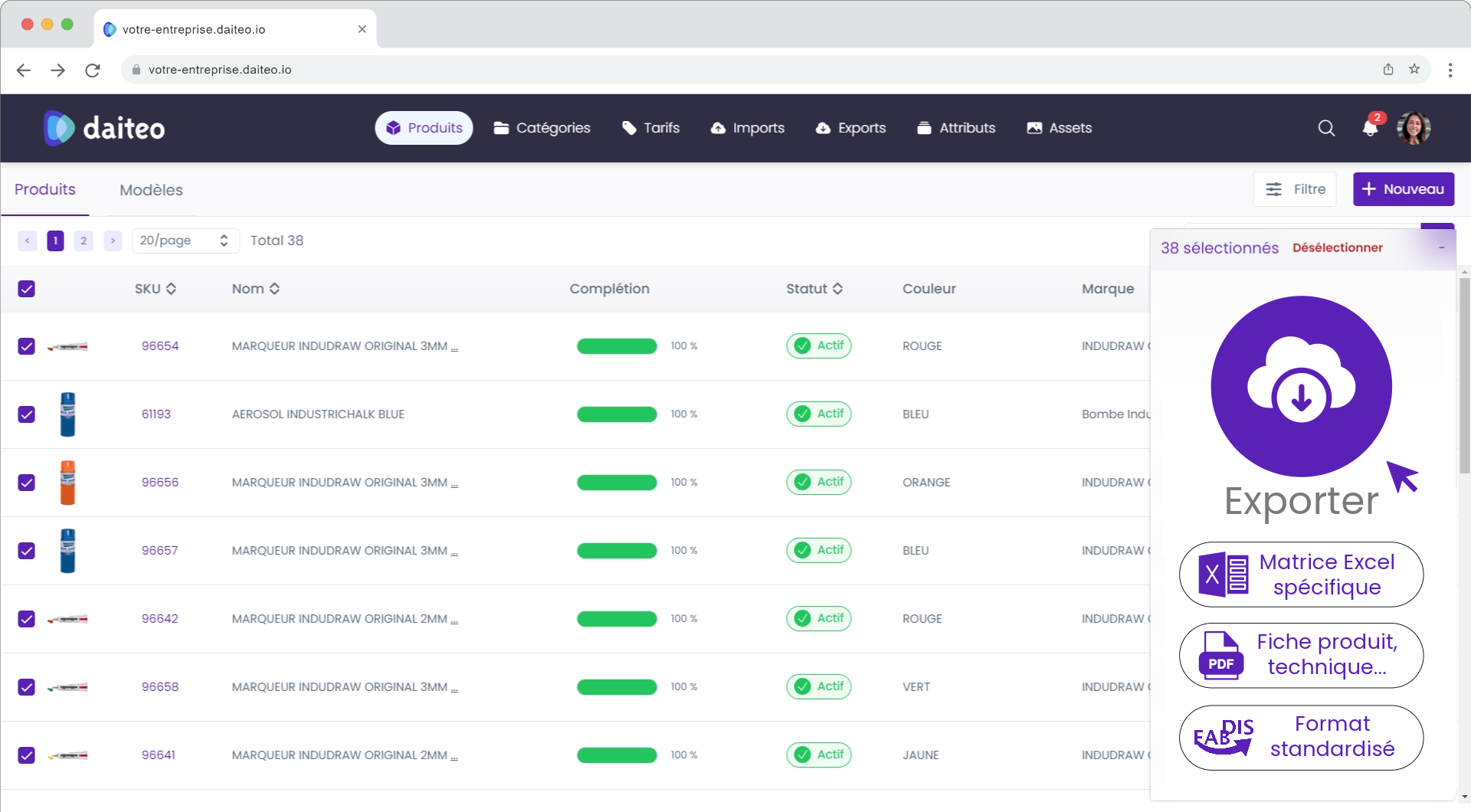Click the green Complétion bar of SKU 96654
The height and width of the screenshot is (812, 1471).
pyautogui.click(x=617, y=345)
